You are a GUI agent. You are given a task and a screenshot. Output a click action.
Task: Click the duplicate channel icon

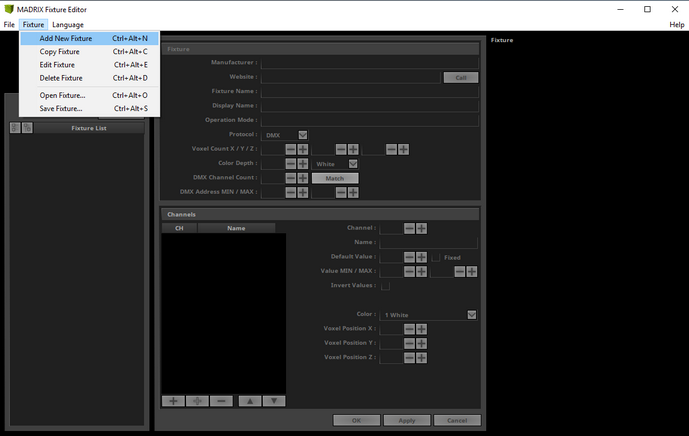[197, 401]
